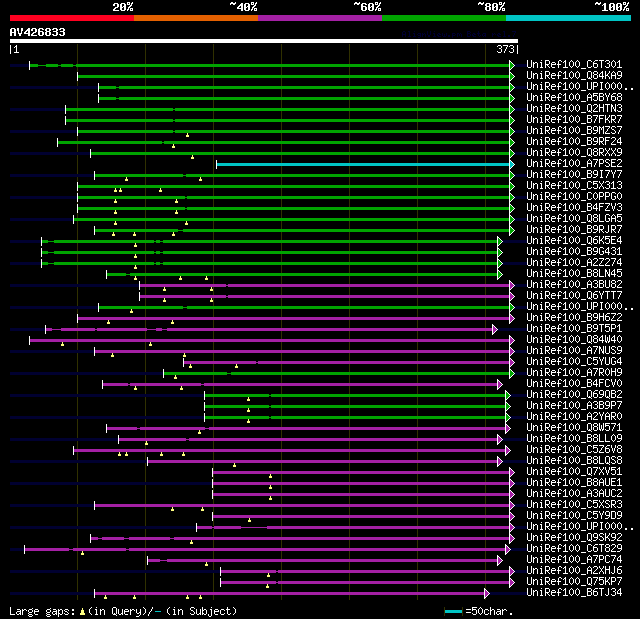Viewport: 640px width, 619px height.
Task: Pick the UniRef100_A7R0H9 subject label
Action: (x=574, y=373)
